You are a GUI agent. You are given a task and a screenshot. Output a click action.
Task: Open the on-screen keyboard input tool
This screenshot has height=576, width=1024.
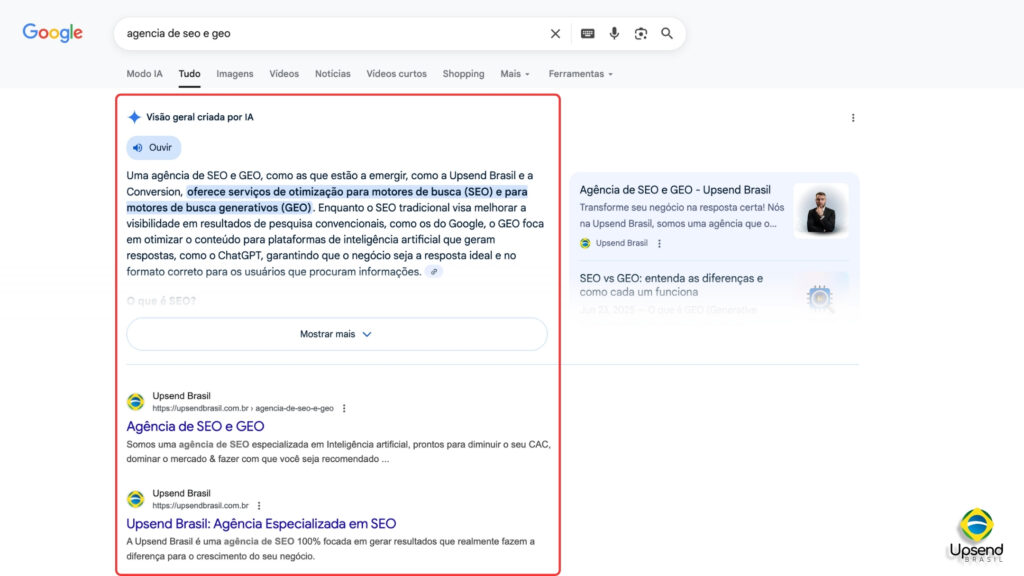(588, 33)
